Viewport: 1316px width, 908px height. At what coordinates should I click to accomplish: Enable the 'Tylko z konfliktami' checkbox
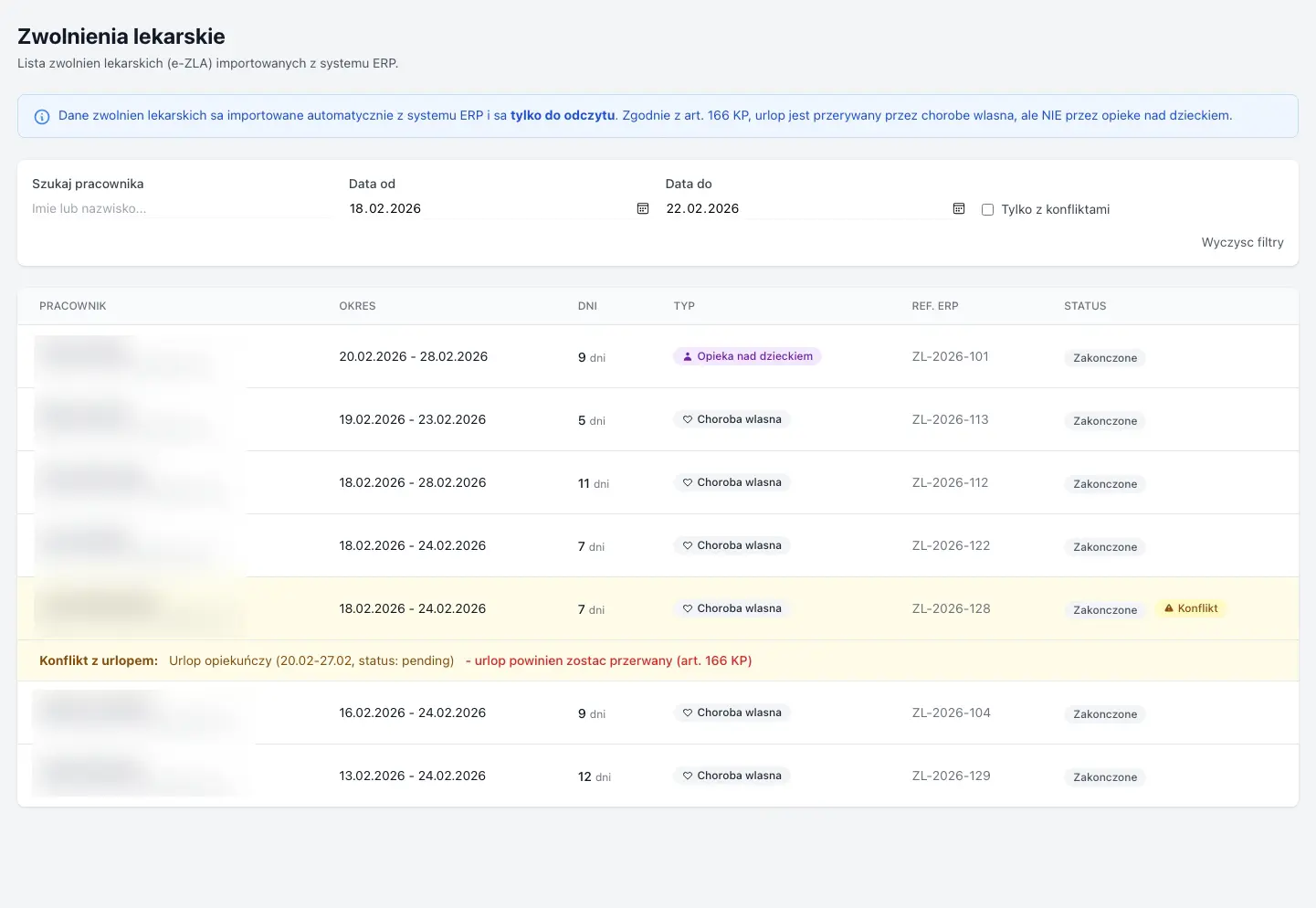987,210
